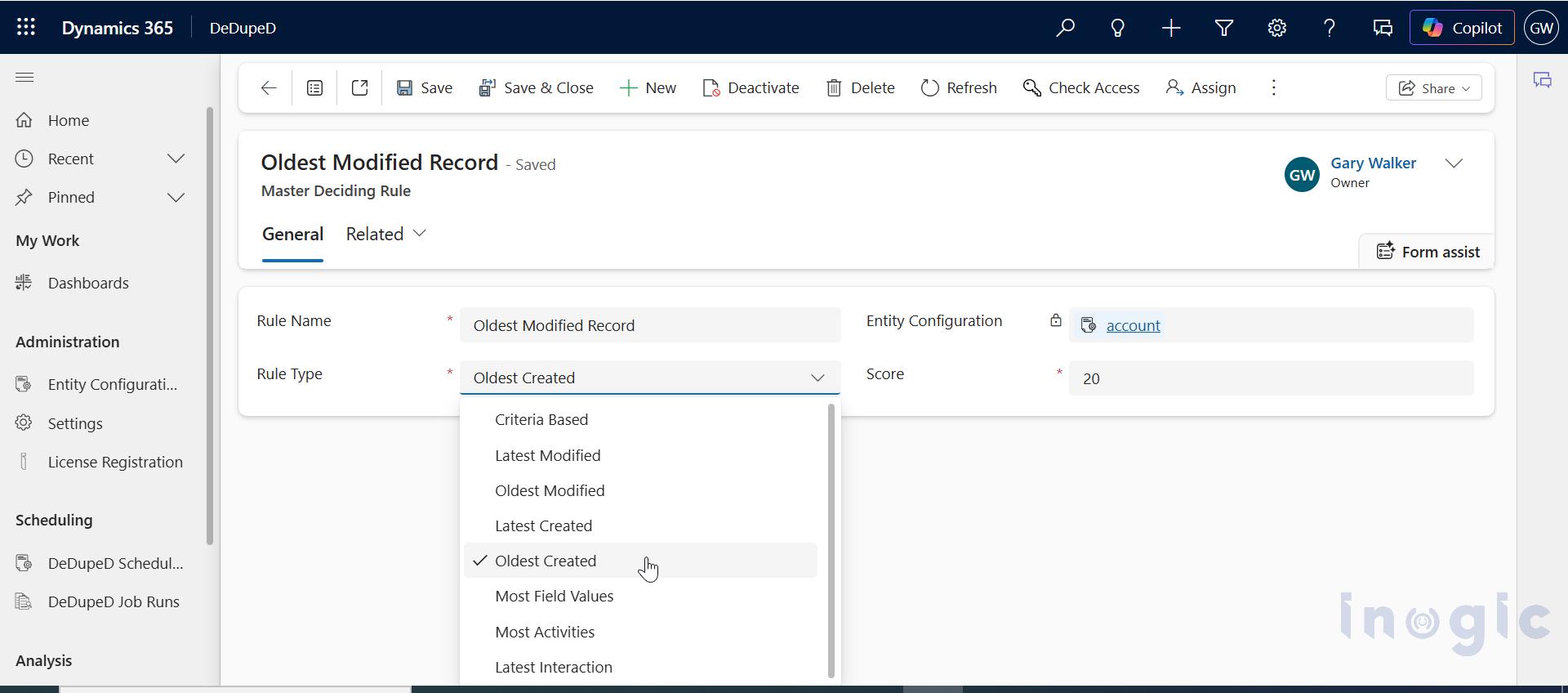Screen dimensions: 1568x693
Task: Launch Copilot from the header
Action: 1462,28
